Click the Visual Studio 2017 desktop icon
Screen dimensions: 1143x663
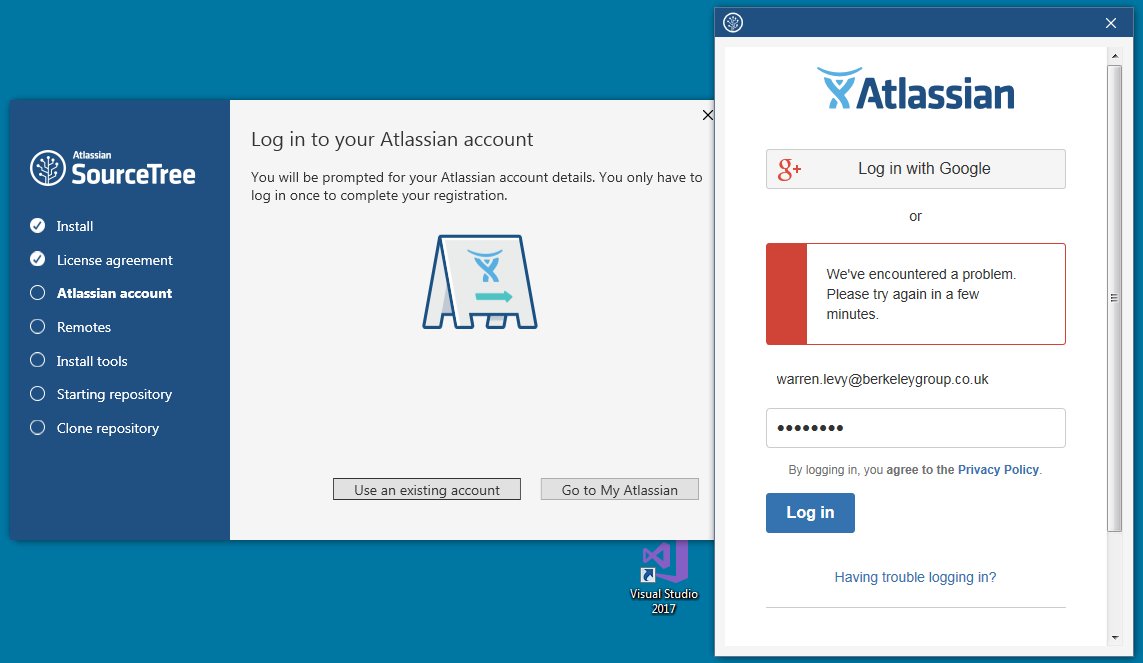pos(663,578)
